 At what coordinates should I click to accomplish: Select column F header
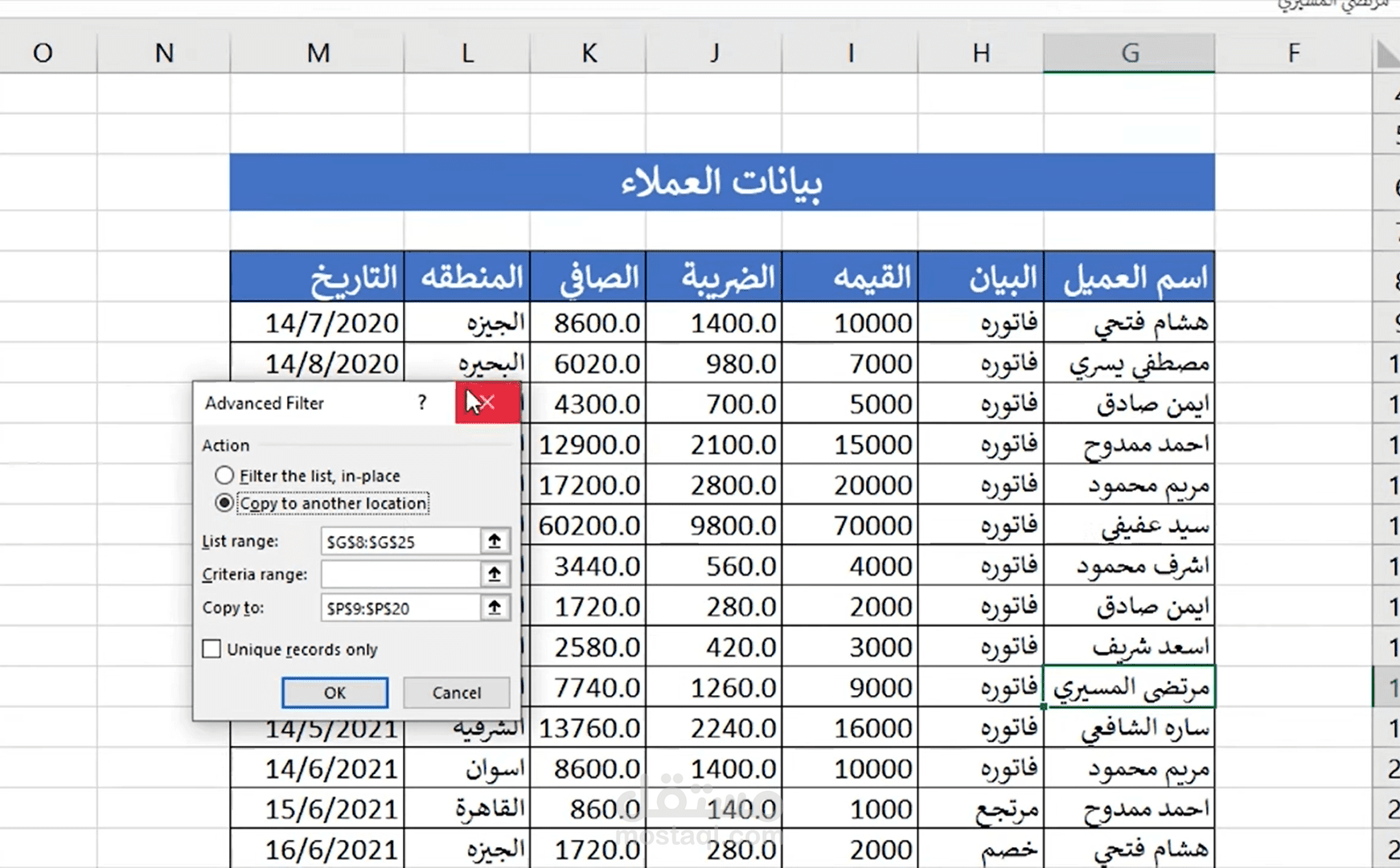point(1293,53)
